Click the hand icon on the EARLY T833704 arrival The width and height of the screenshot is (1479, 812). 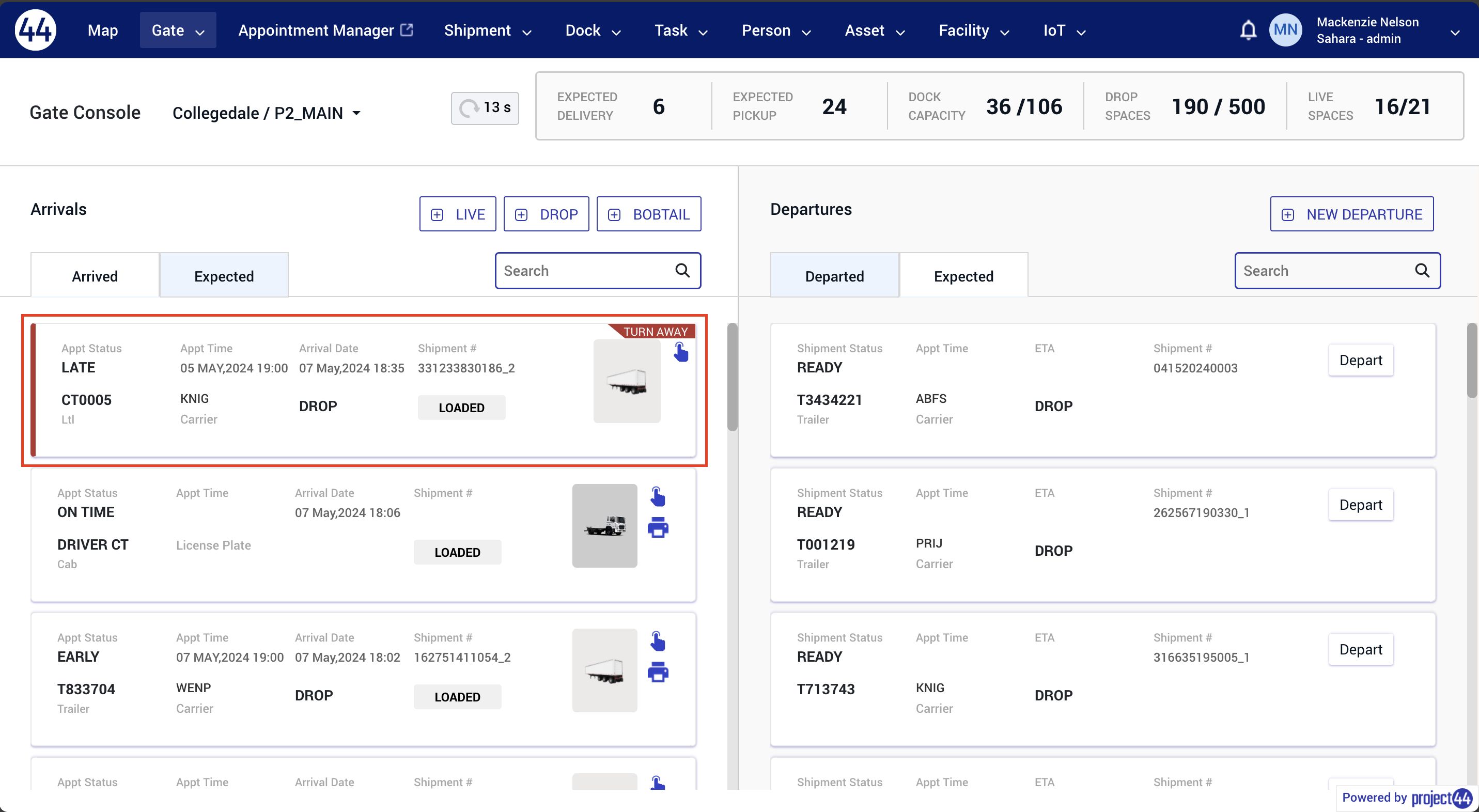coord(658,641)
